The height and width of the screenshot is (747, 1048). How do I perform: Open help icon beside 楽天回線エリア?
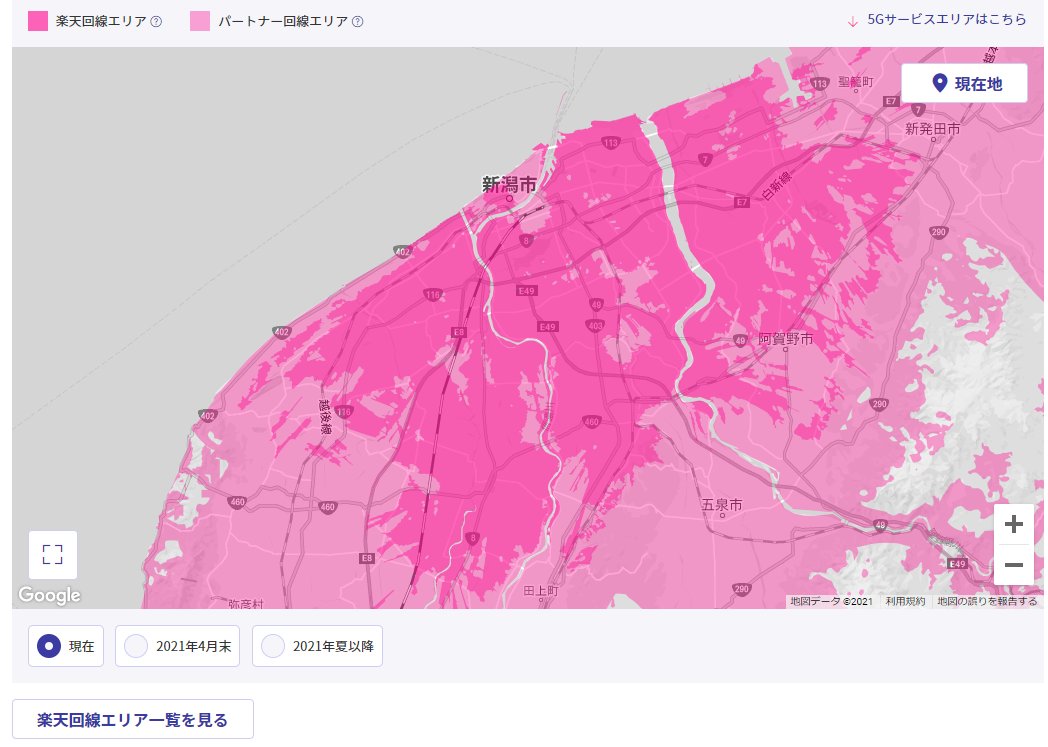click(156, 21)
